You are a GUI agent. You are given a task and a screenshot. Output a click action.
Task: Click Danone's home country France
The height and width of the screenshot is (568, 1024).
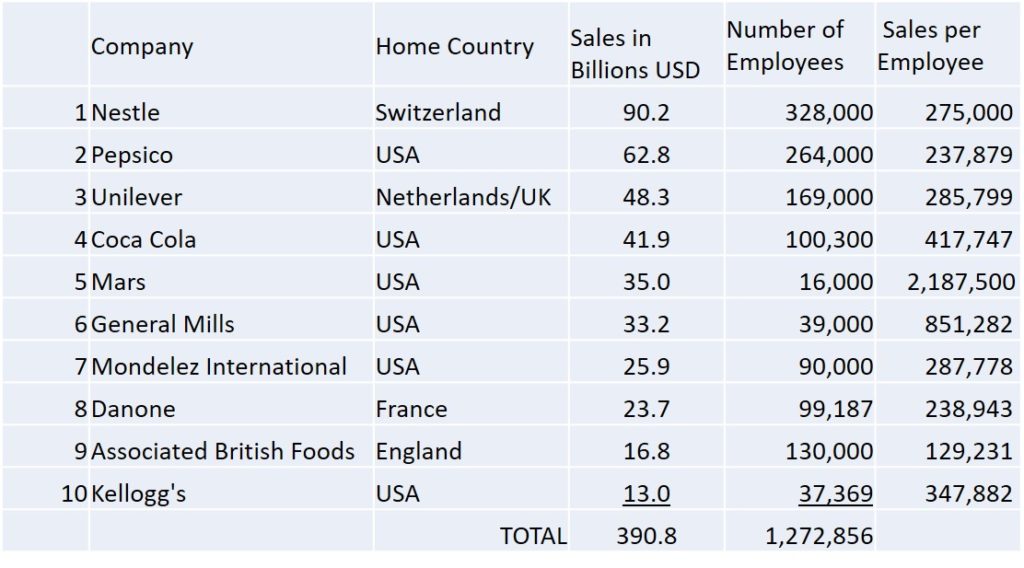click(411, 409)
